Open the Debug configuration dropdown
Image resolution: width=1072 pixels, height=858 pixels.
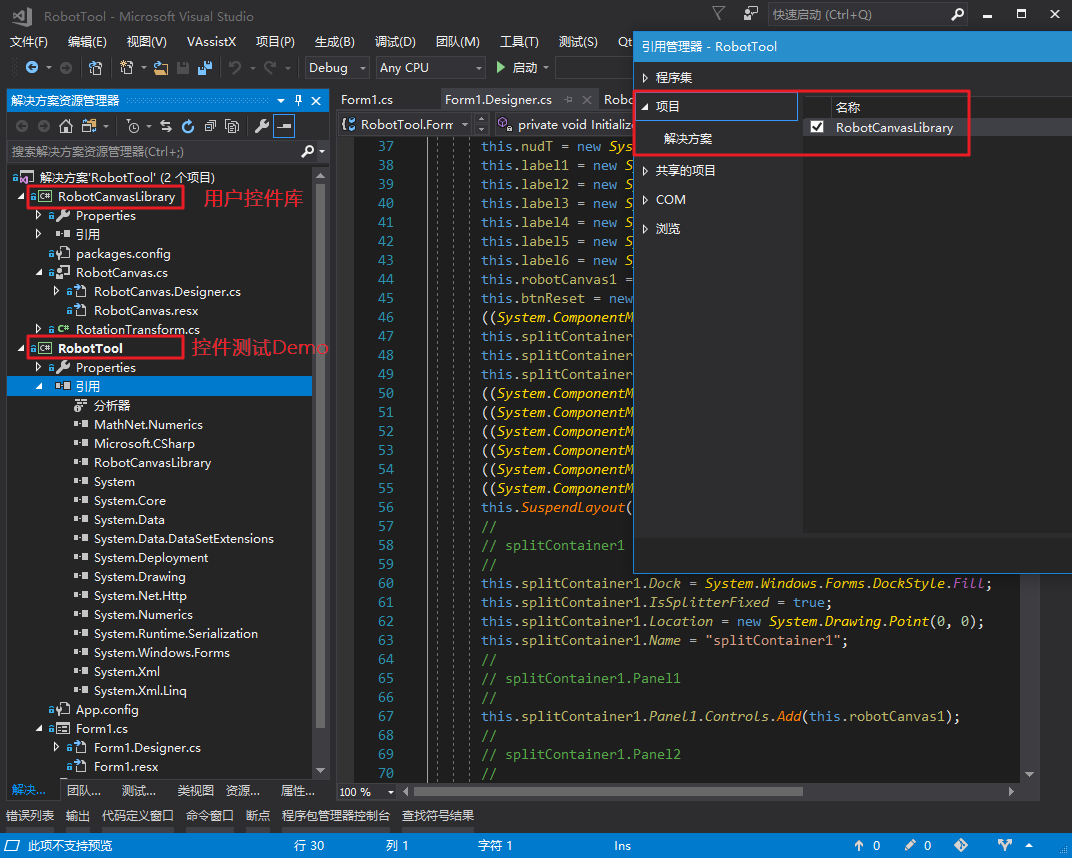(x=336, y=68)
